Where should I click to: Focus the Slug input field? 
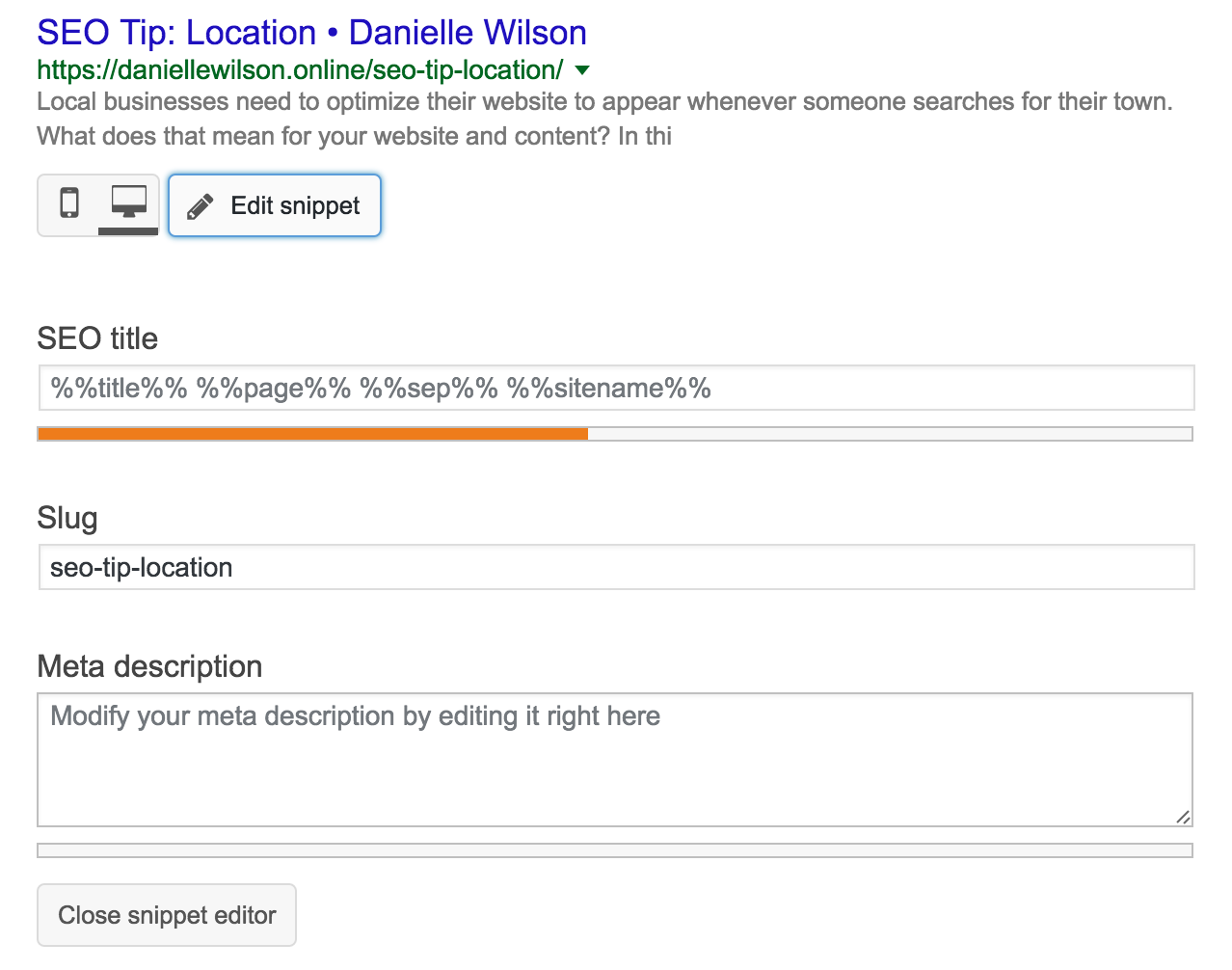tap(616, 567)
